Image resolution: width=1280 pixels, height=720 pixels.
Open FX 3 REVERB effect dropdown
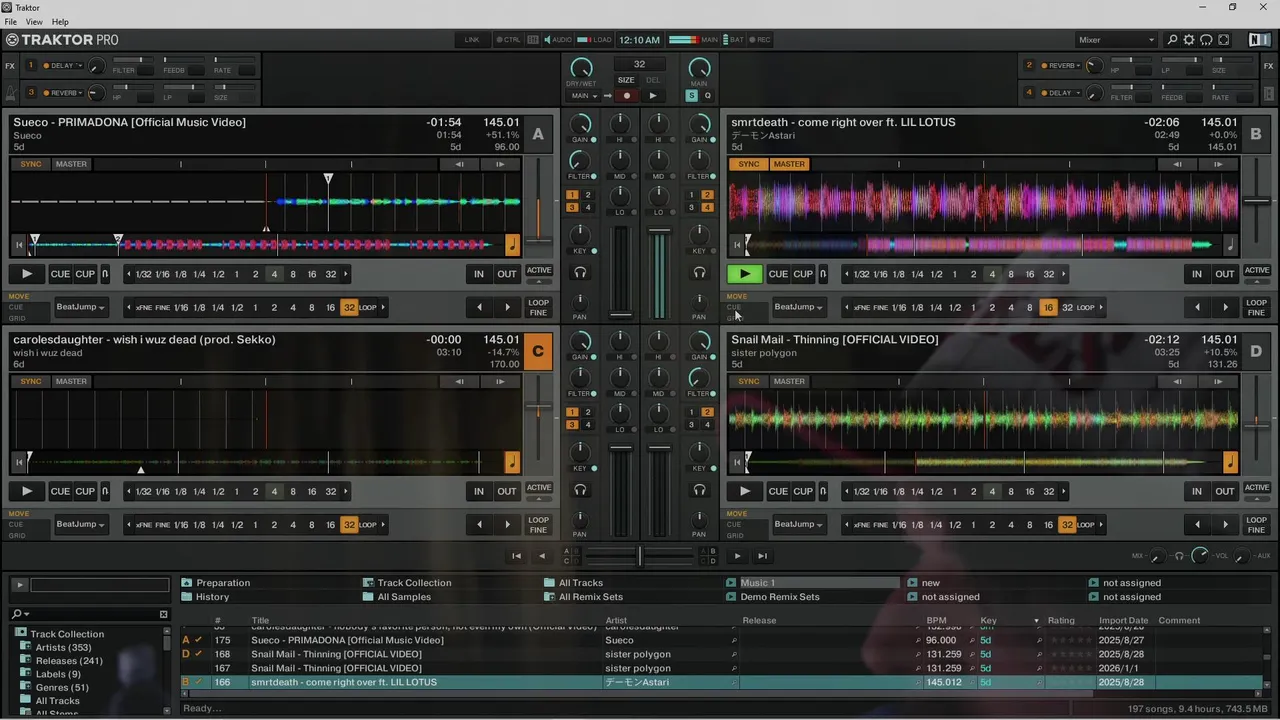pyautogui.click(x=62, y=93)
